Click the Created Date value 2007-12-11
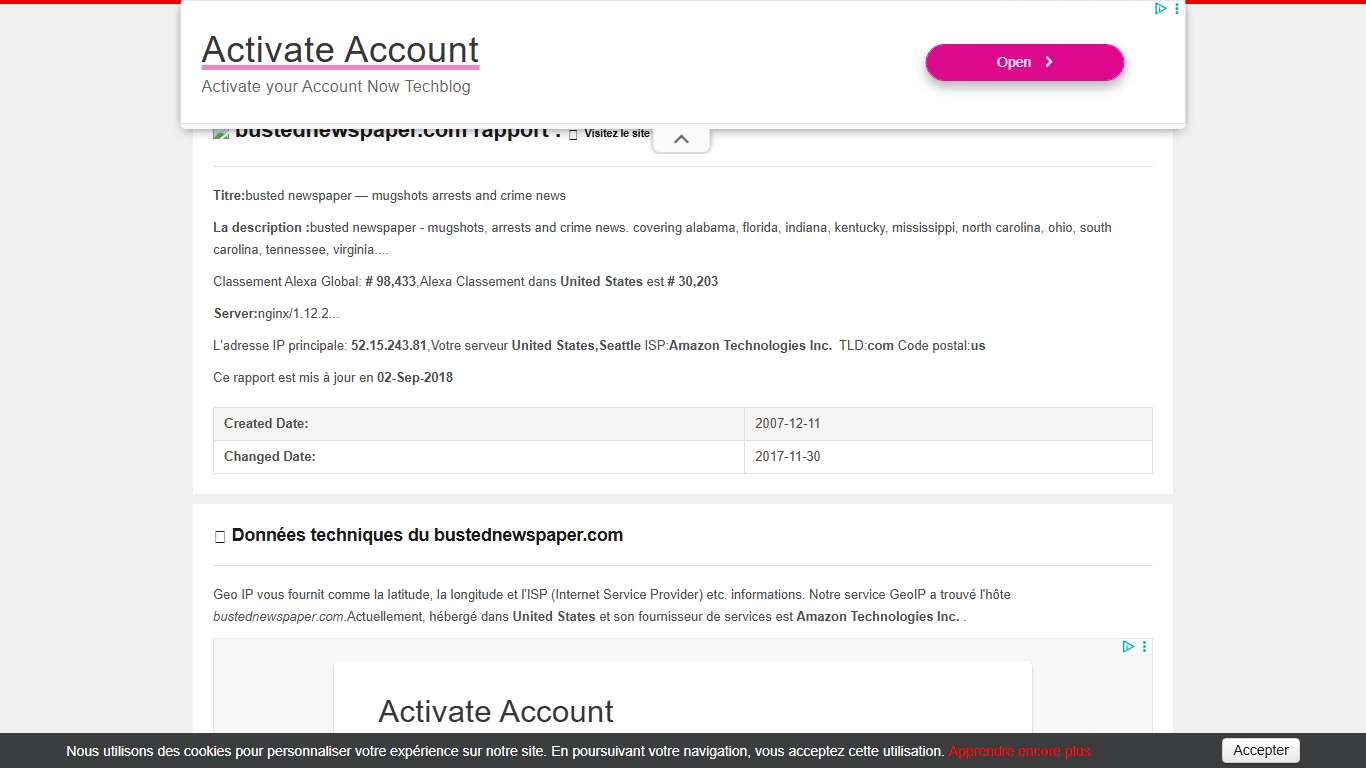The width and height of the screenshot is (1366, 768). 787,424
